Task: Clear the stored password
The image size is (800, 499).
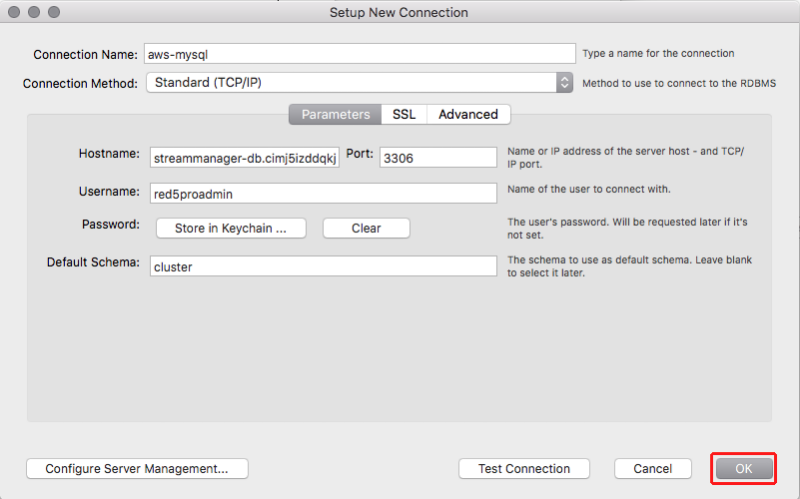Action: click(x=366, y=228)
